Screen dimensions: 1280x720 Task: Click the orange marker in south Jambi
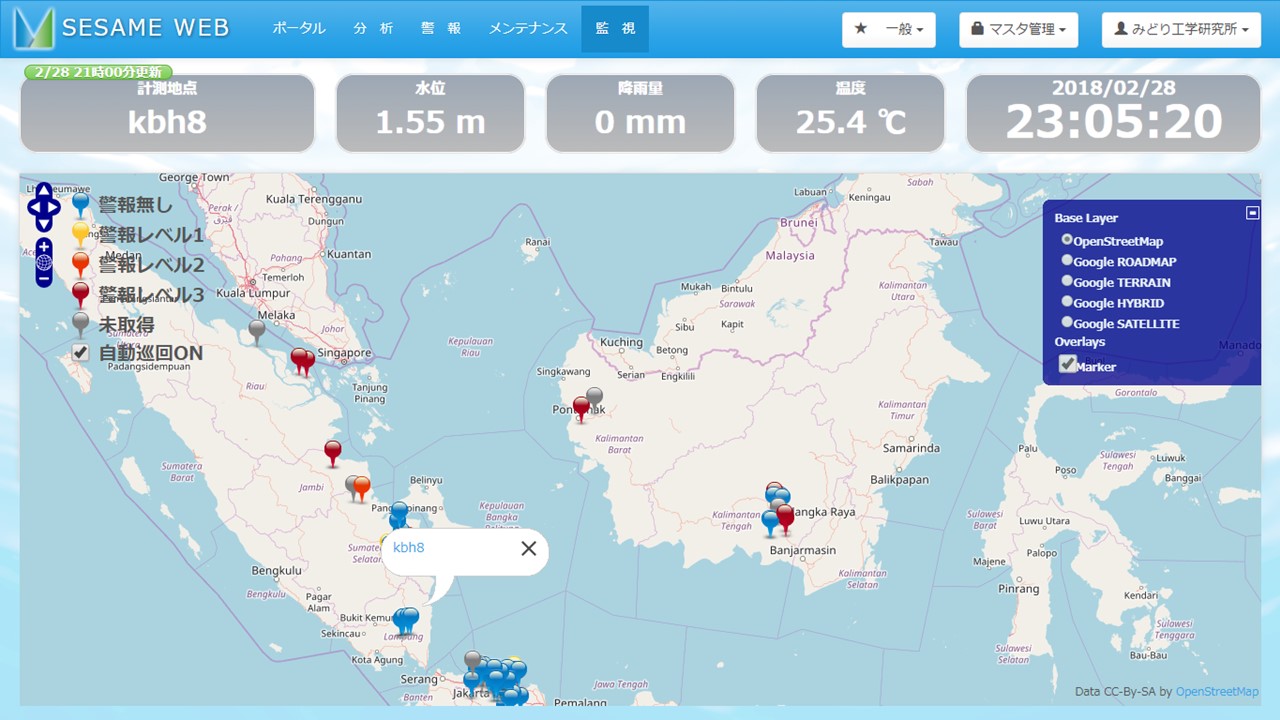(x=362, y=488)
